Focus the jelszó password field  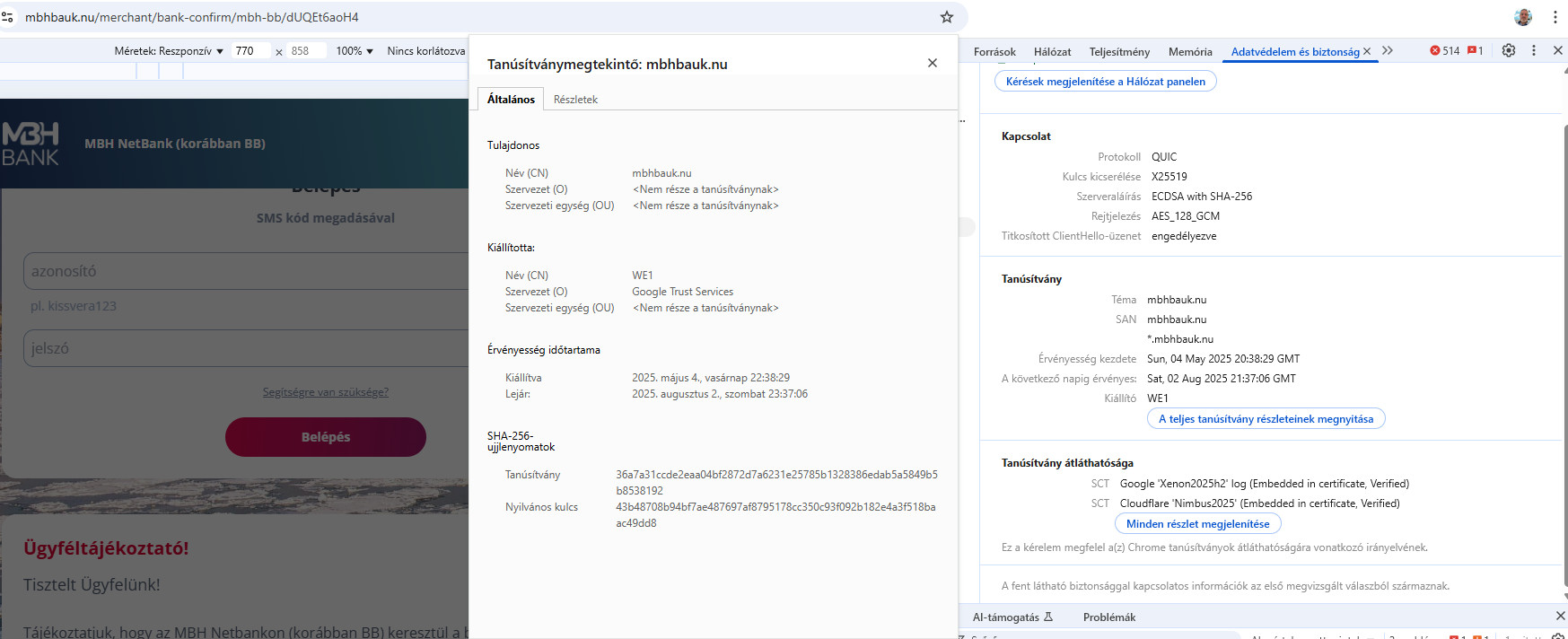247,348
